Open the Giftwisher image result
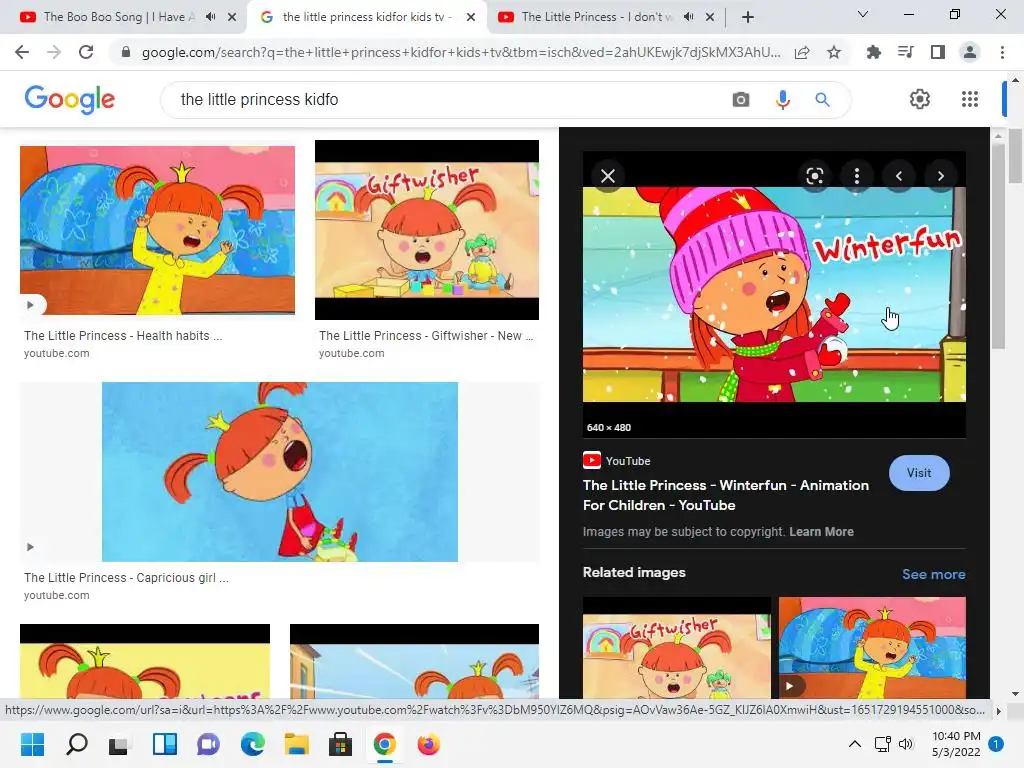This screenshot has height=768, width=1024. click(x=427, y=230)
